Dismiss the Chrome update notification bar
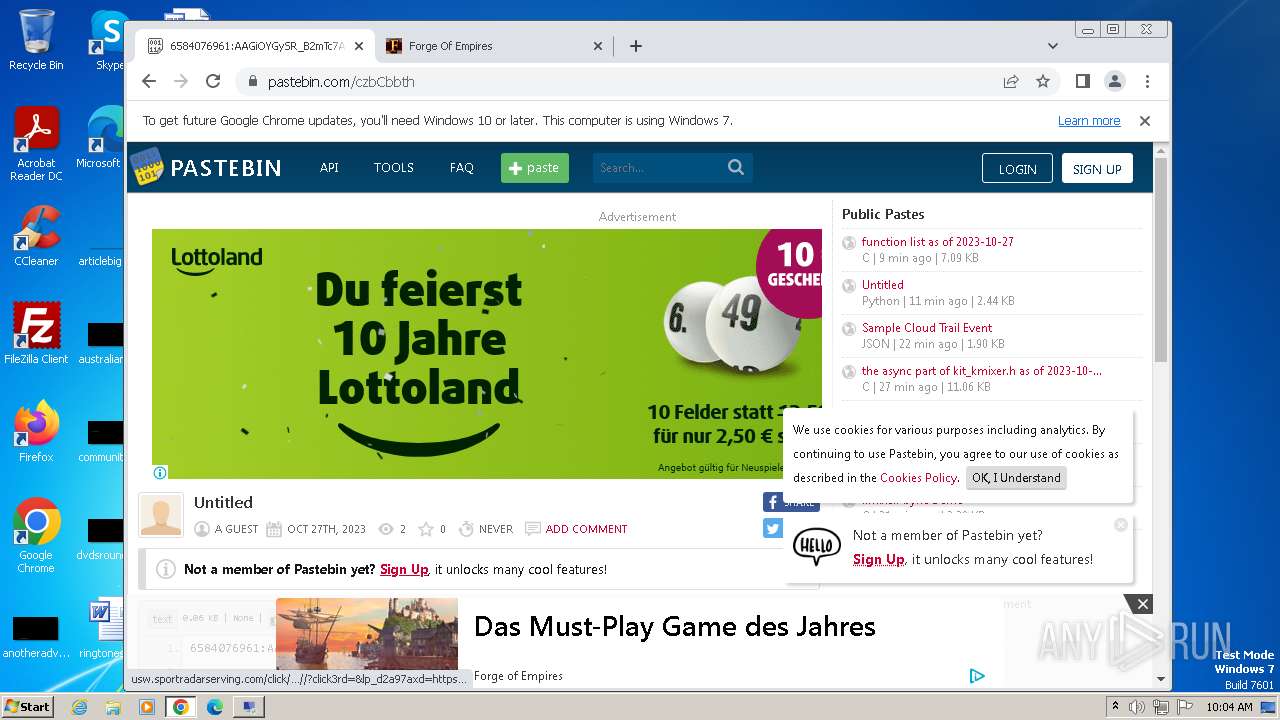 click(x=1145, y=121)
